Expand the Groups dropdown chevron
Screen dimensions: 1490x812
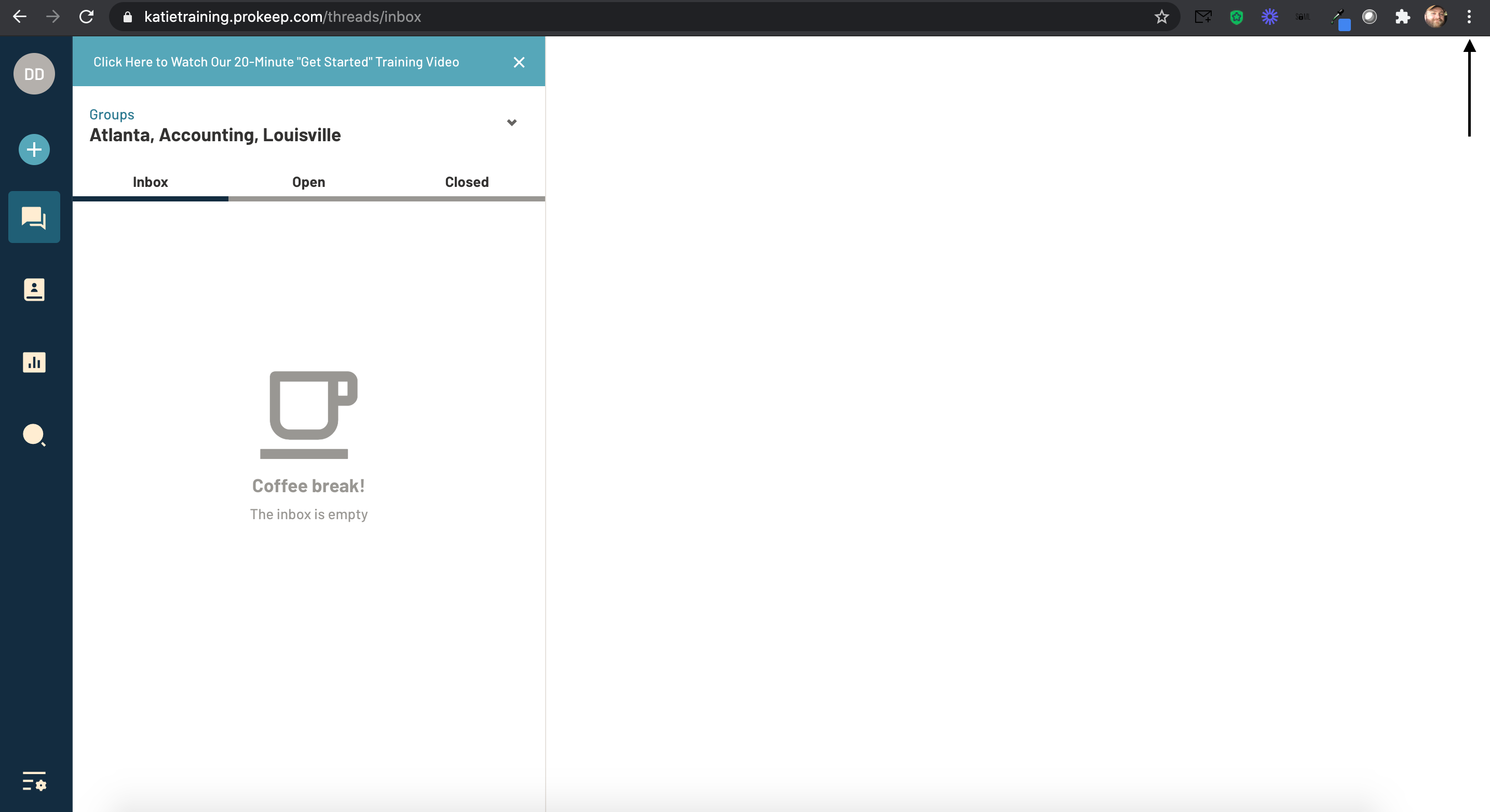(511, 123)
